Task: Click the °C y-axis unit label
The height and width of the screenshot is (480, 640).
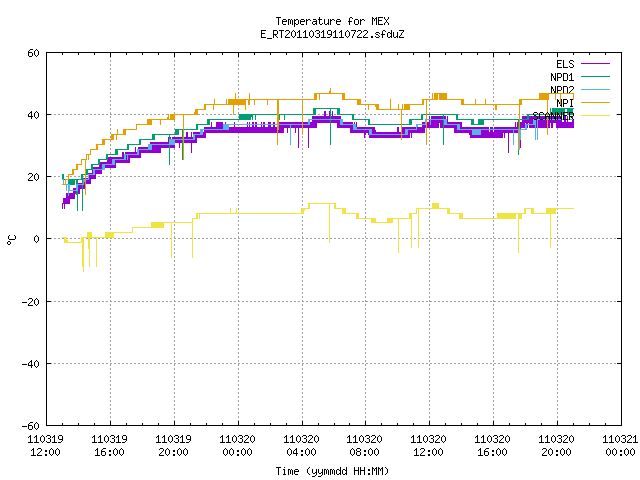Action: pos(11,240)
